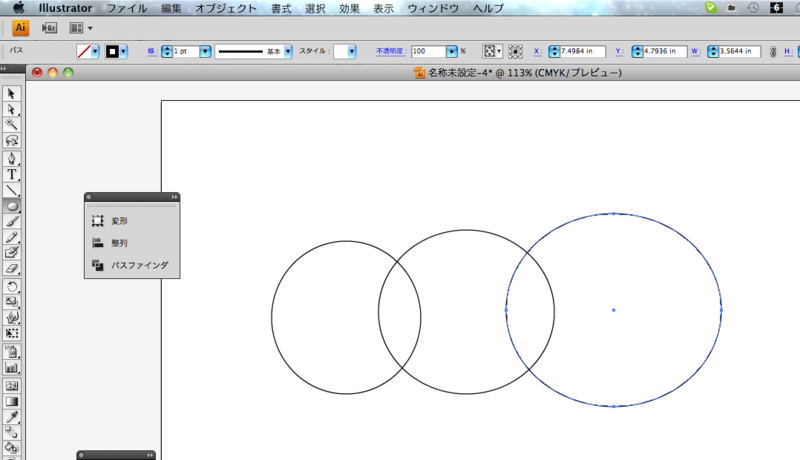Select the Ellipse tool
Image resolution: width=800 pixels, height=460 pixels.
(x=12, y=206)
